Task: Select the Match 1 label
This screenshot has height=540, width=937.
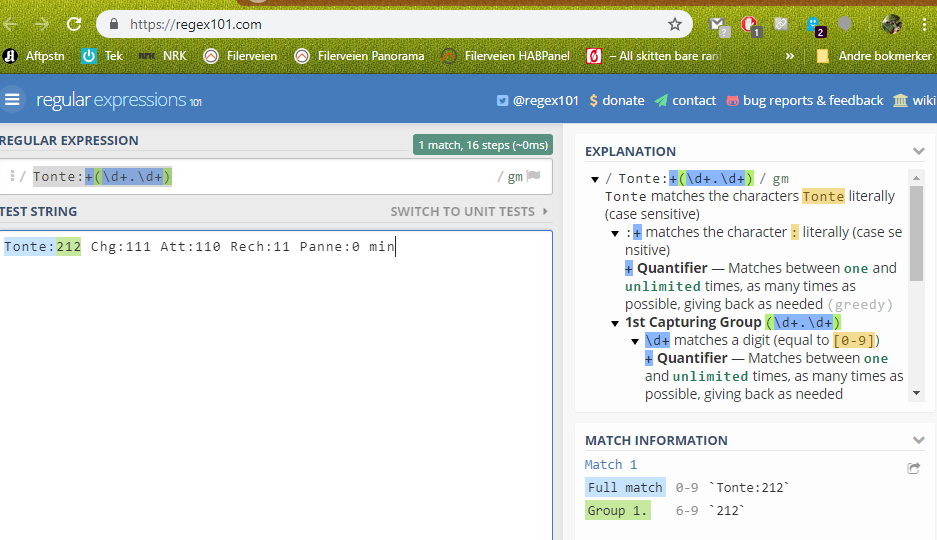Action: (611, 465)
